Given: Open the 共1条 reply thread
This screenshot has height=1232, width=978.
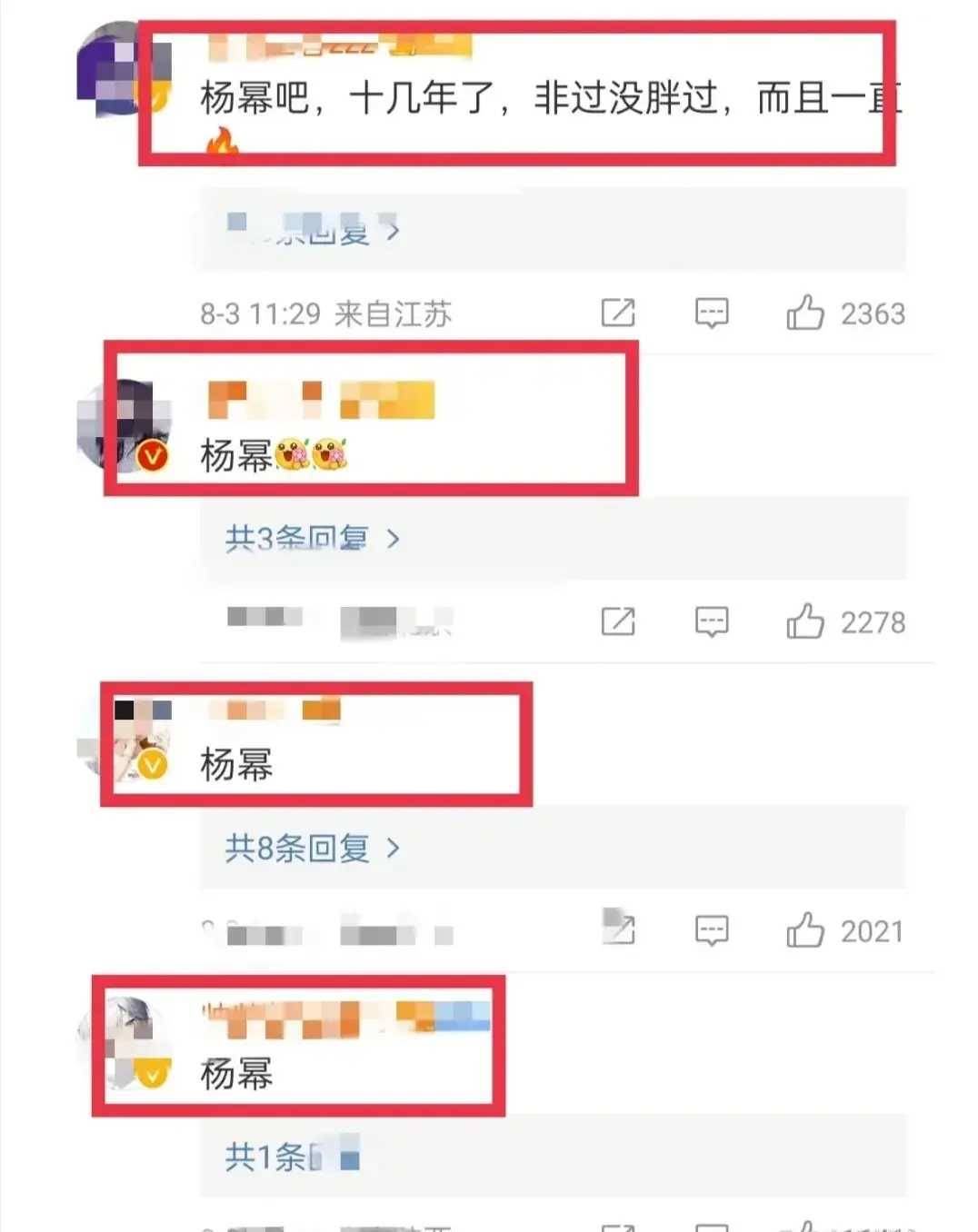Looking at the screenshot, I should pyautogui.click(x=292, y=1157).
